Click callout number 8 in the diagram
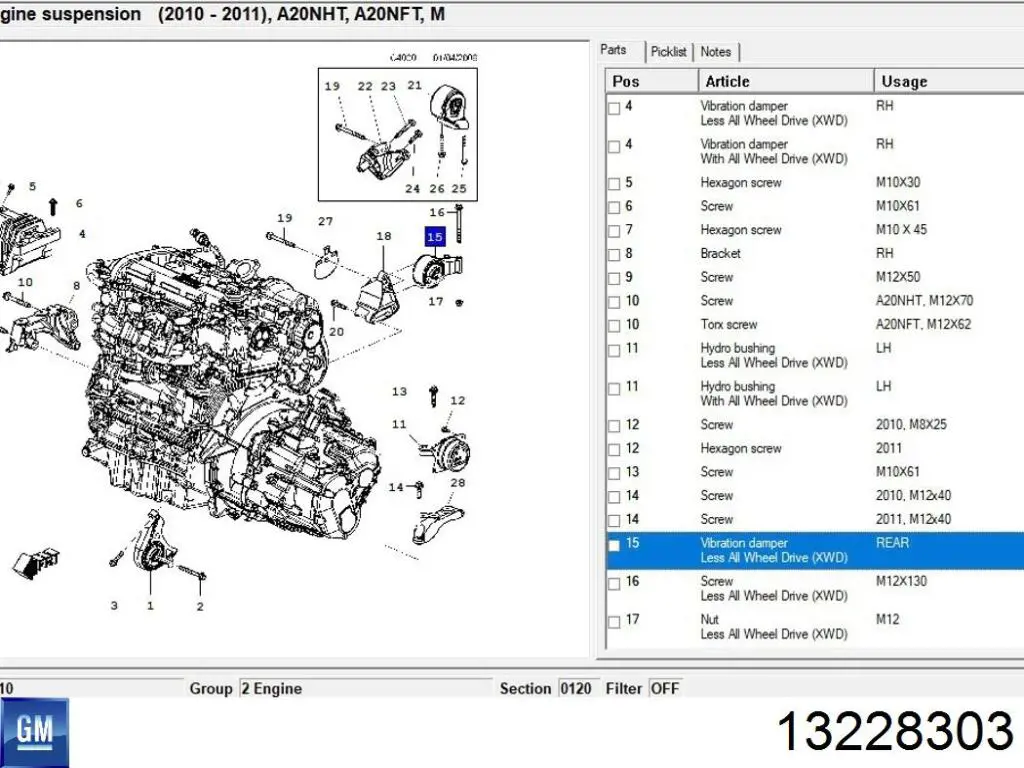The height and width of the screenshot is (768, 1024). click(x=77, y=285)
